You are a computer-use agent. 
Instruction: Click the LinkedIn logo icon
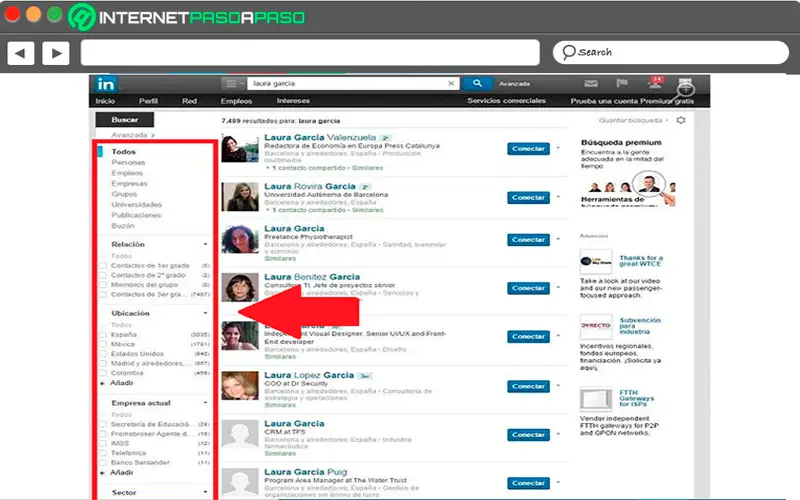click(106, 84)
